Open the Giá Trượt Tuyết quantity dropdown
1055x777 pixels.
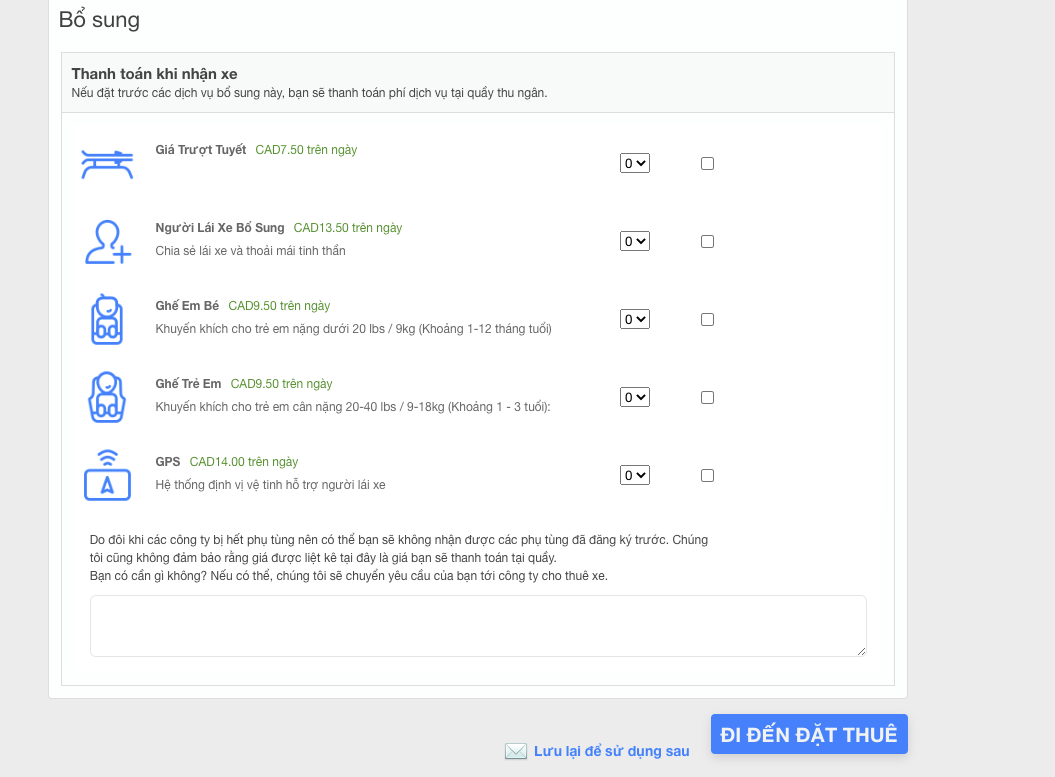pos(635,163)
